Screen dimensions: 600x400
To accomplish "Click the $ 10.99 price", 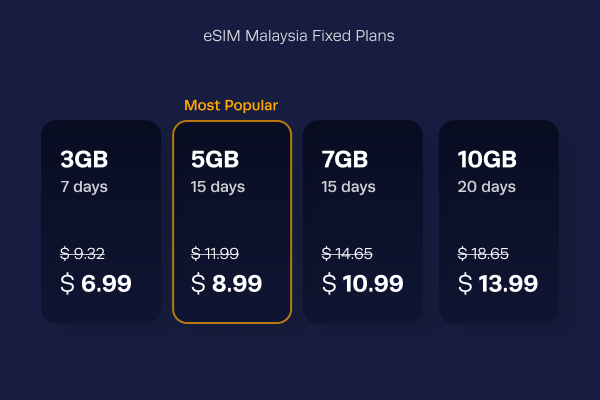I will pyautogui.click(x=362, y=284).
